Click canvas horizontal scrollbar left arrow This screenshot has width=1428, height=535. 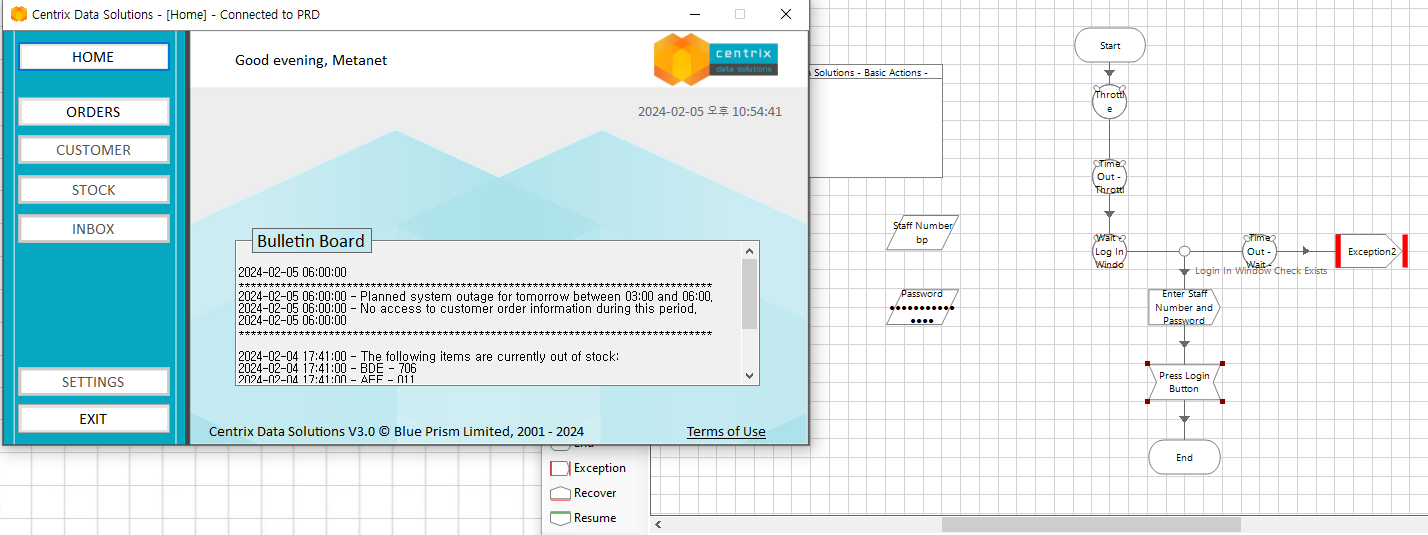(658, 524)
